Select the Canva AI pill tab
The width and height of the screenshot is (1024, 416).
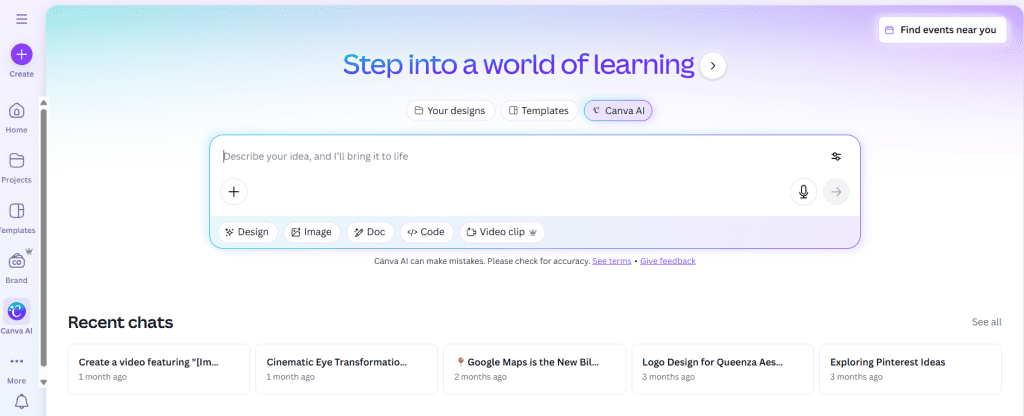[x=618, y=110]
